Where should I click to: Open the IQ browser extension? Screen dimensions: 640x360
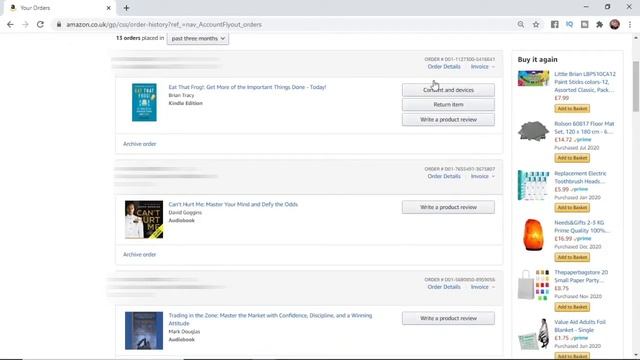(x=569, y=24)
